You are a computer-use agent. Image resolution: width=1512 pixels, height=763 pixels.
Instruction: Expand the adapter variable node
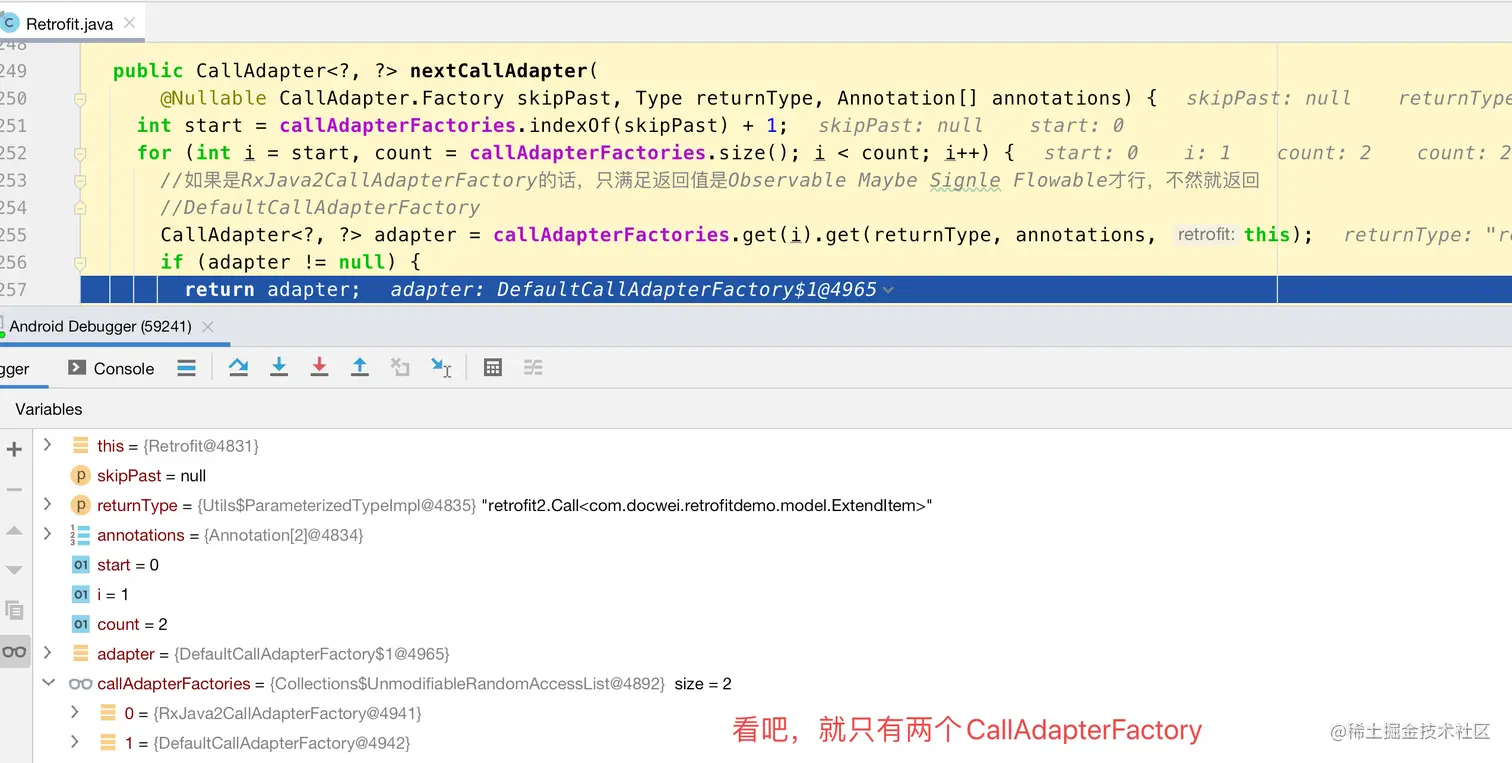(47, 653)
